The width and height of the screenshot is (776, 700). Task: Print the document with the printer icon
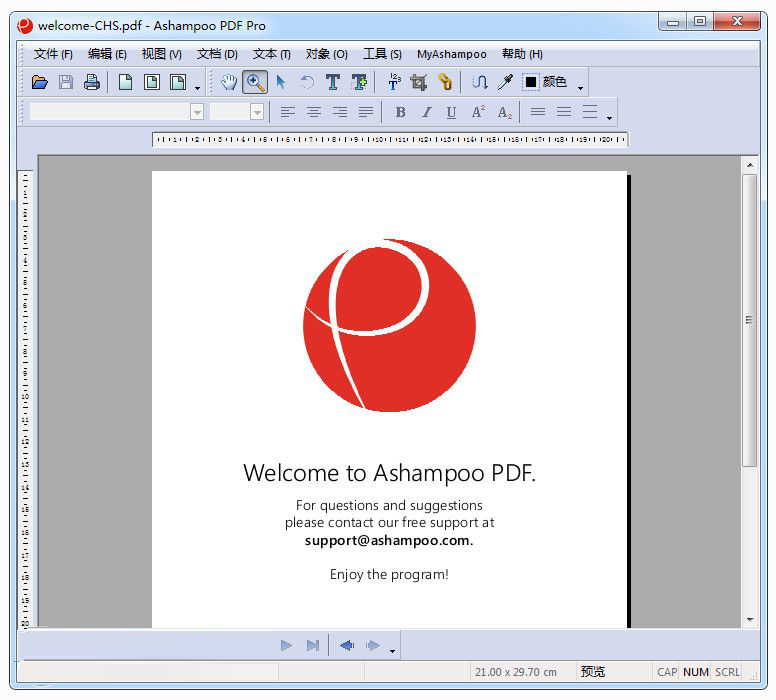coord(92,82)
